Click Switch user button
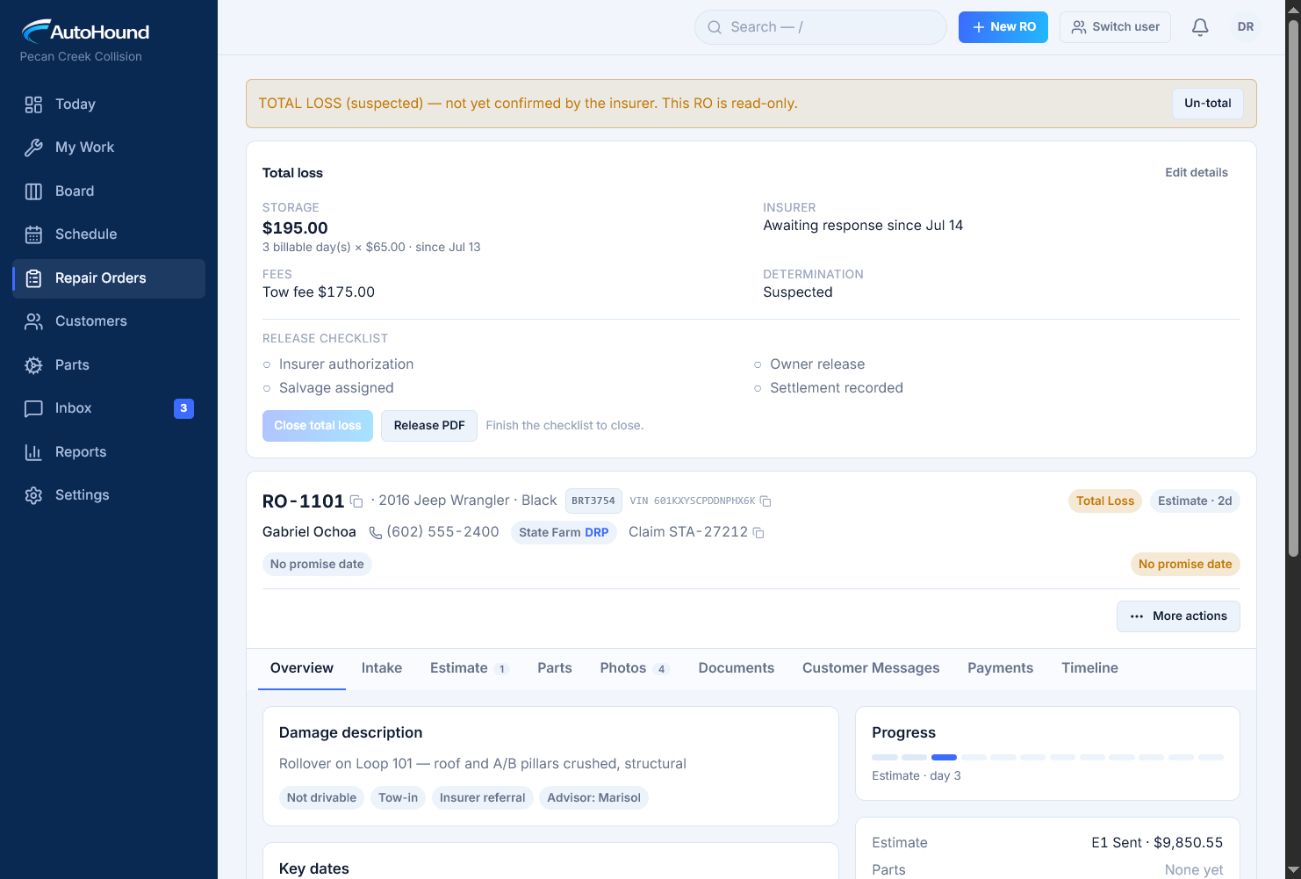Screen dimensions: 1301x879 tap(1115, 27)
